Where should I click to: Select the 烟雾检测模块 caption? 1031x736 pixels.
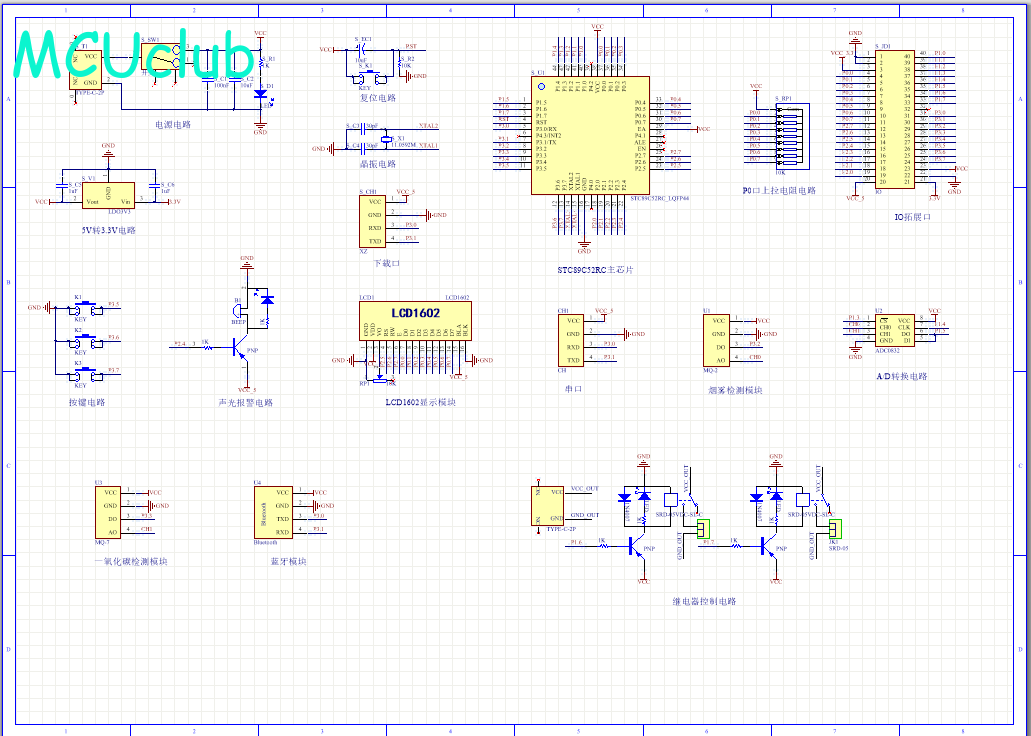click(x=735, y=391)
